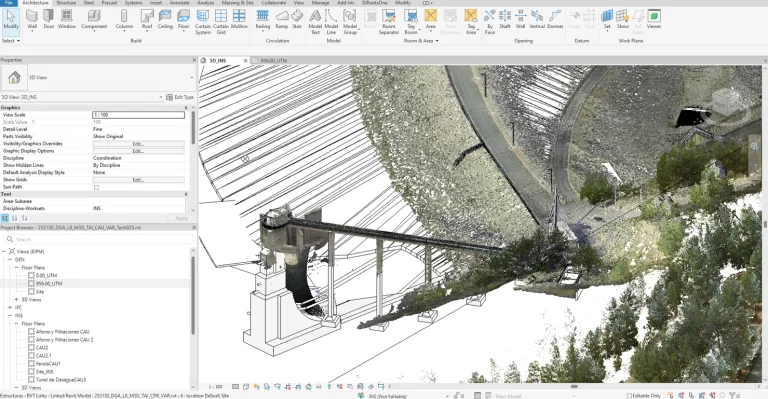Collapse the Views (EIPM) tree node
768x399 pixels.
(4, 251)
